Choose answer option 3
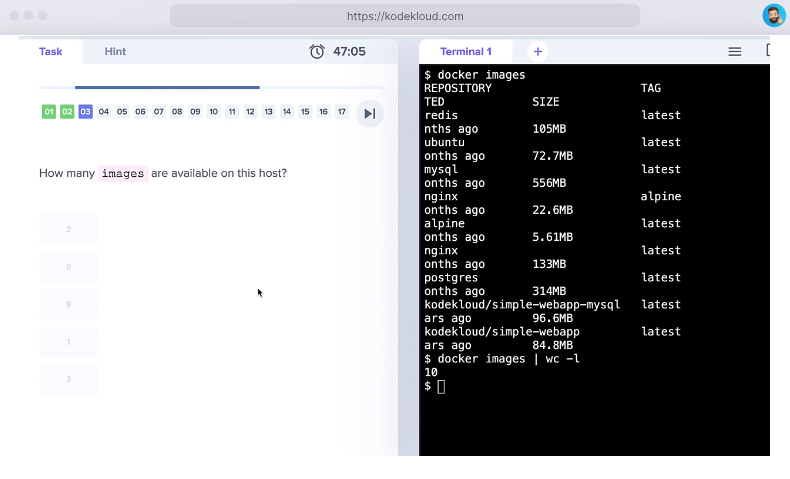The image size is (790, 479). (x=68, y=379)
